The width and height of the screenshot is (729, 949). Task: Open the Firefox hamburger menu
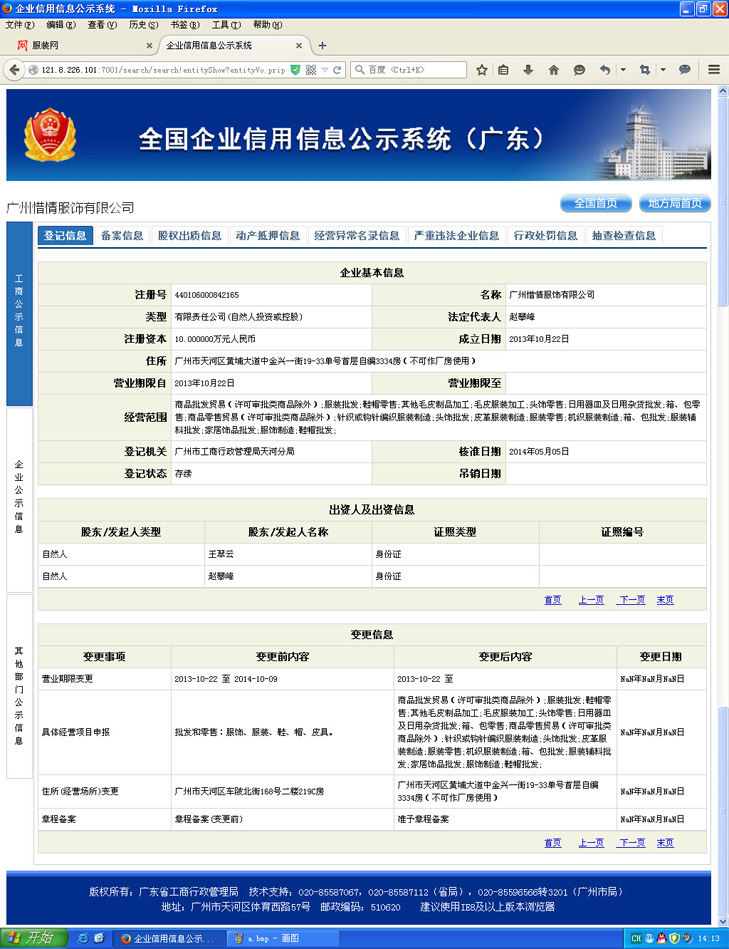(x=714, y=70)
